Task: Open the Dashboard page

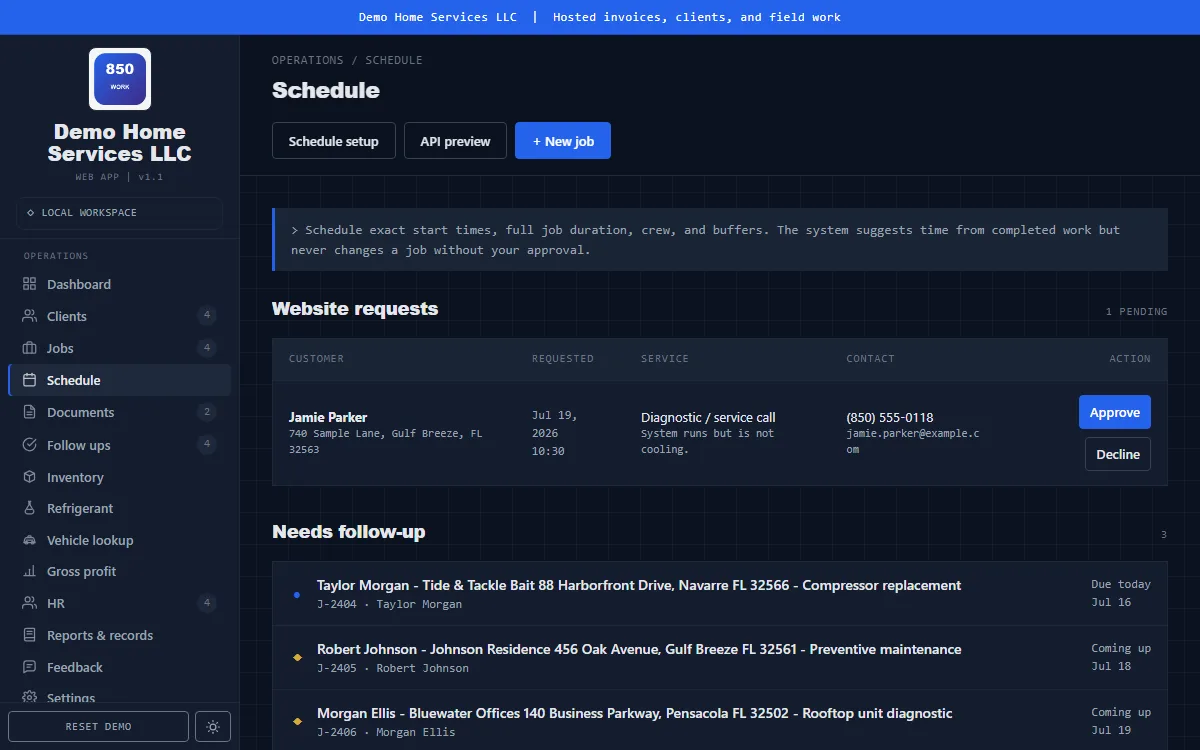Action: pos(119,284)
